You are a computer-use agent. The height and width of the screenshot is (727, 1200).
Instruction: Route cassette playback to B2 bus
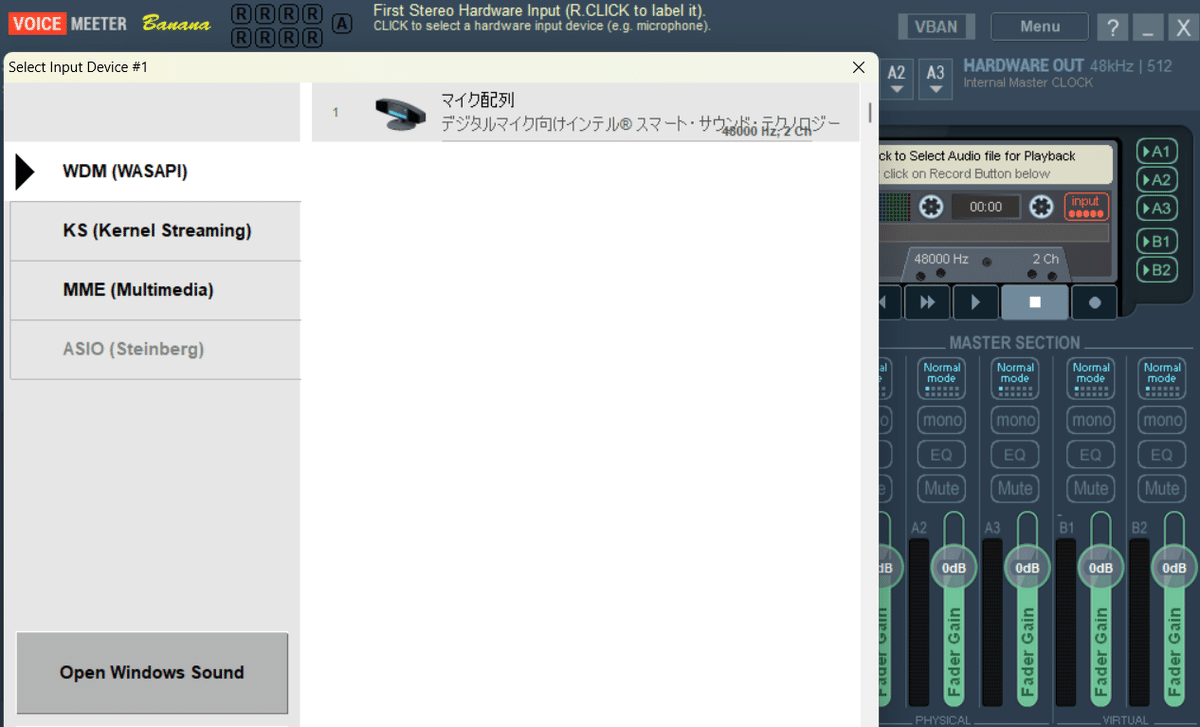coord(1157,270)
